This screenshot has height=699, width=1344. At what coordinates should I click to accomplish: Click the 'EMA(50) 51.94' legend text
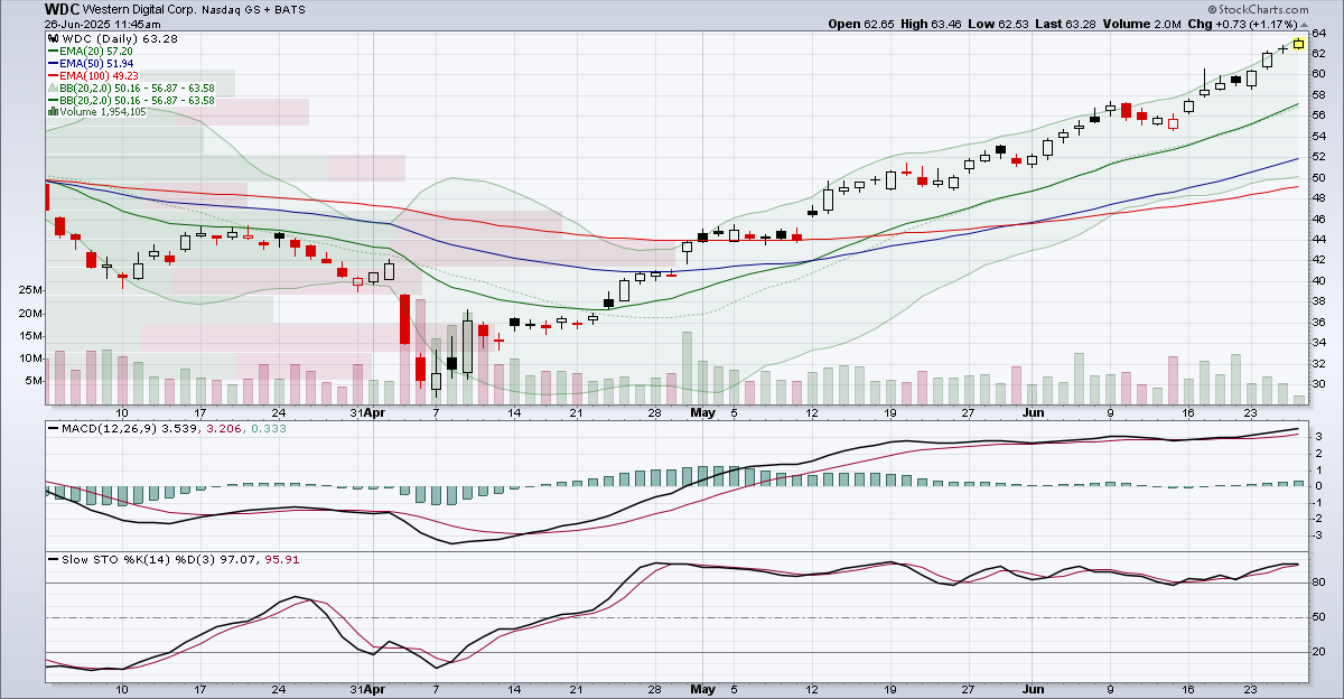[98, 63]
